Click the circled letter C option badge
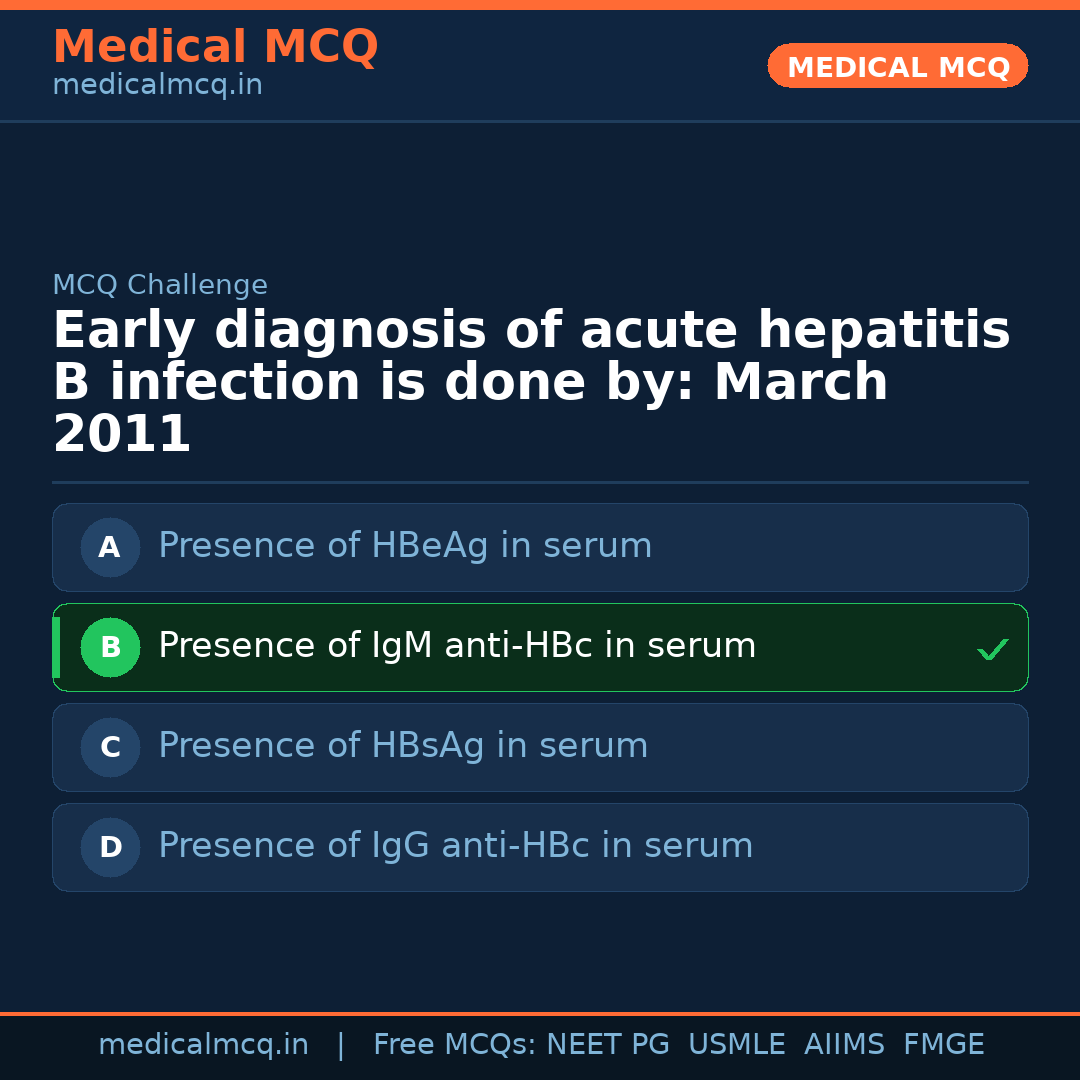The image size is (1080, 1080). click(110, 747)
